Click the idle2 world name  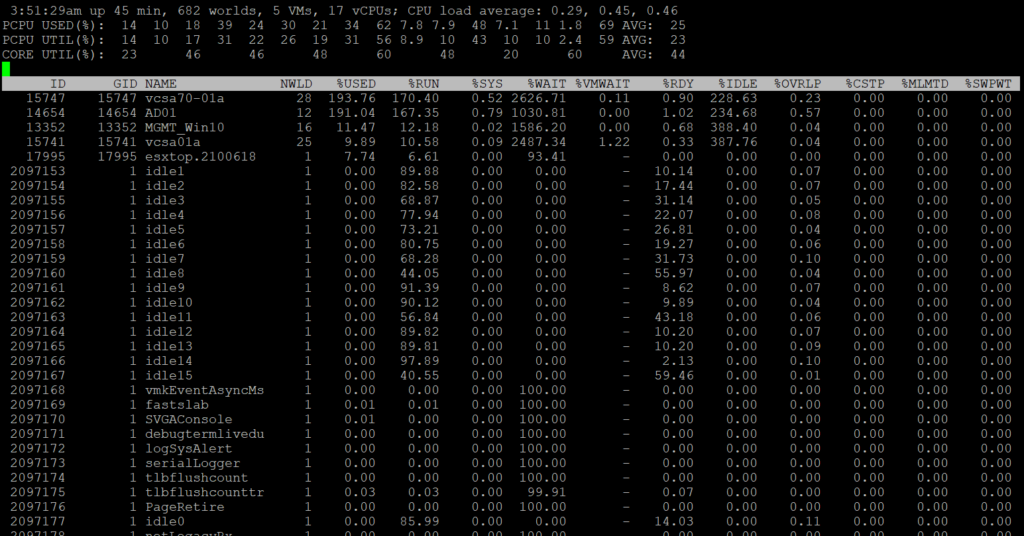tap(165, 185)
